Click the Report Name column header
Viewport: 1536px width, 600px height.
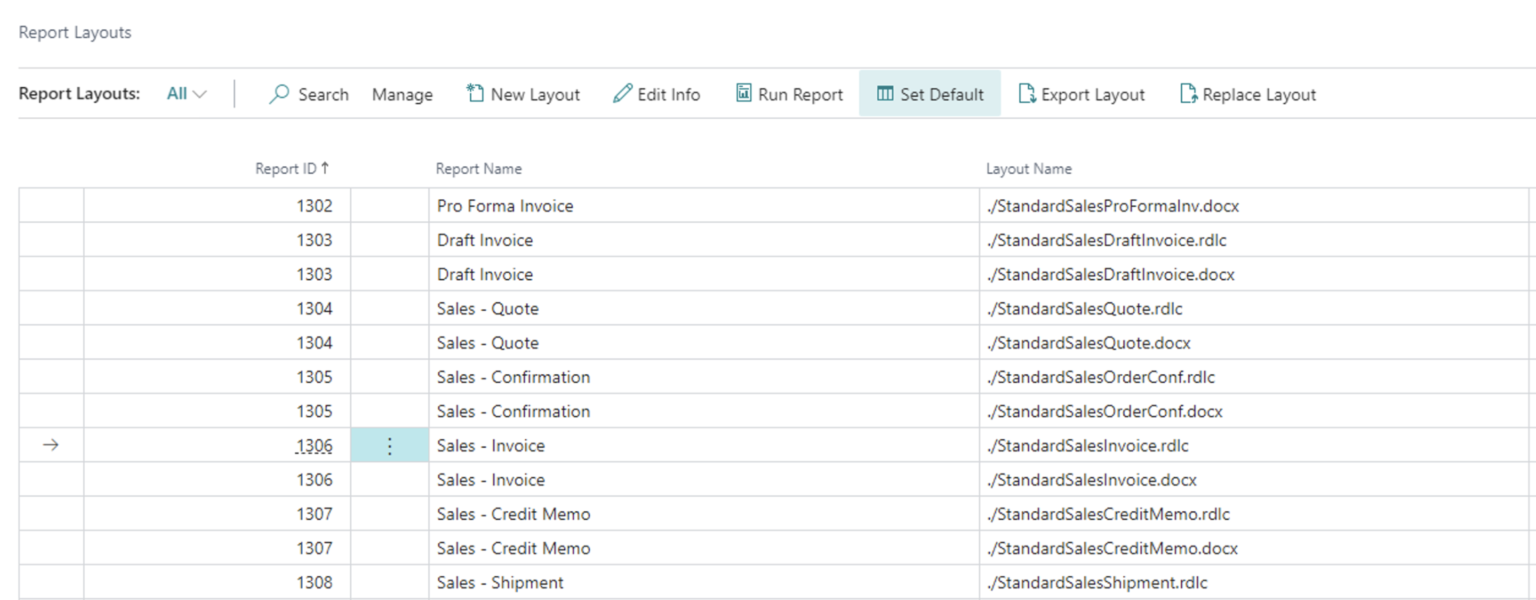pos(478,168)
